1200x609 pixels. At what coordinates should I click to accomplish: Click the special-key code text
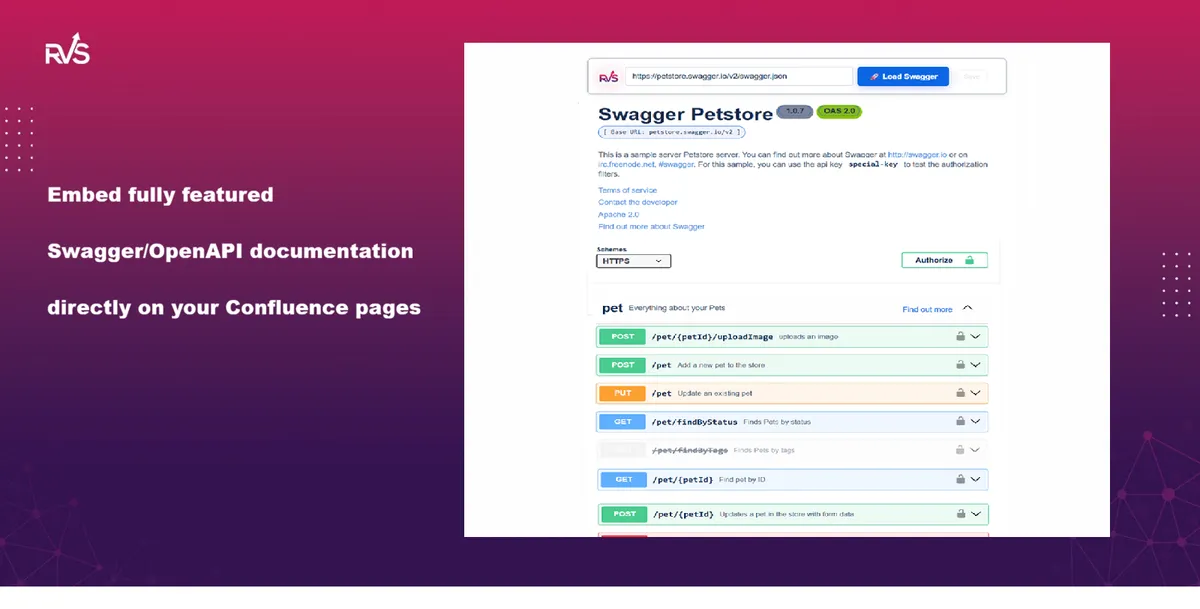tap(873, 164)
